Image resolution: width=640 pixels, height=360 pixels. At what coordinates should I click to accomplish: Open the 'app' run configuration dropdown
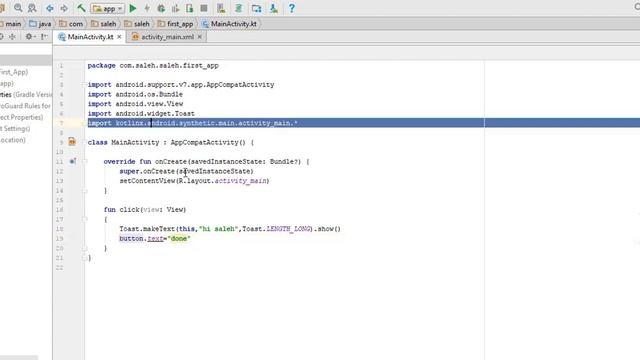[108, 8]
